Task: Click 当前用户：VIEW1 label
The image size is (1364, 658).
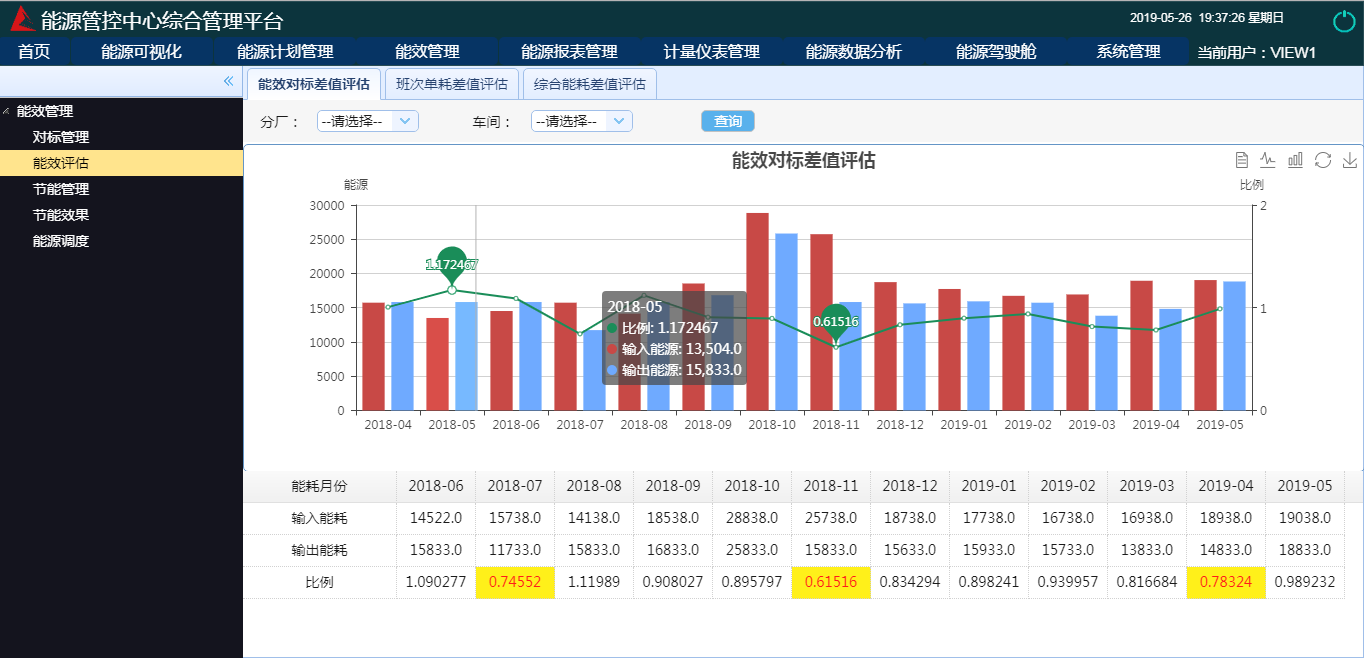Action: pos(1256,53)
